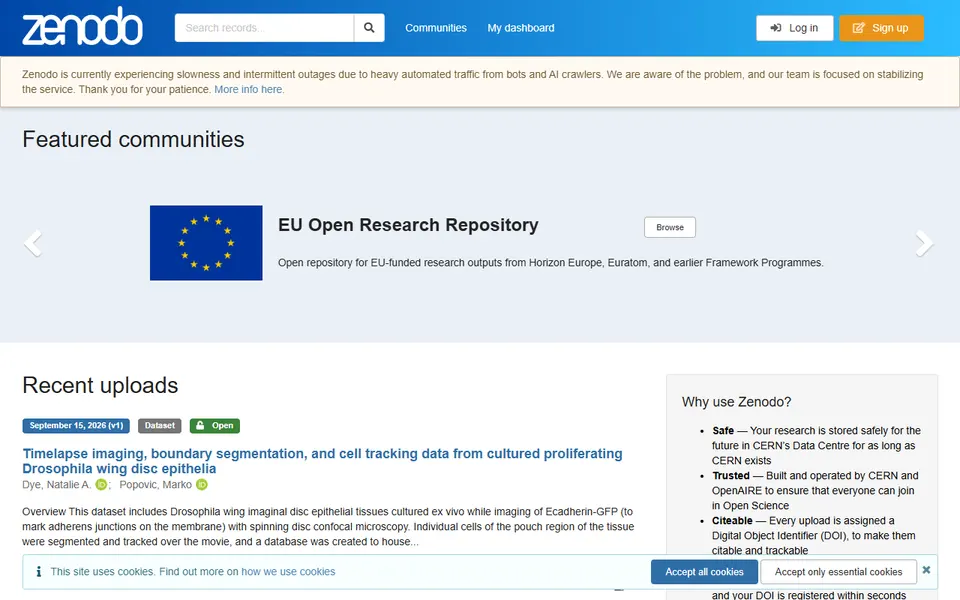Viewport: 960px width, 600px height.
Task: Open the More info here link
Action: pyautogui.click(x=249, y=89)
